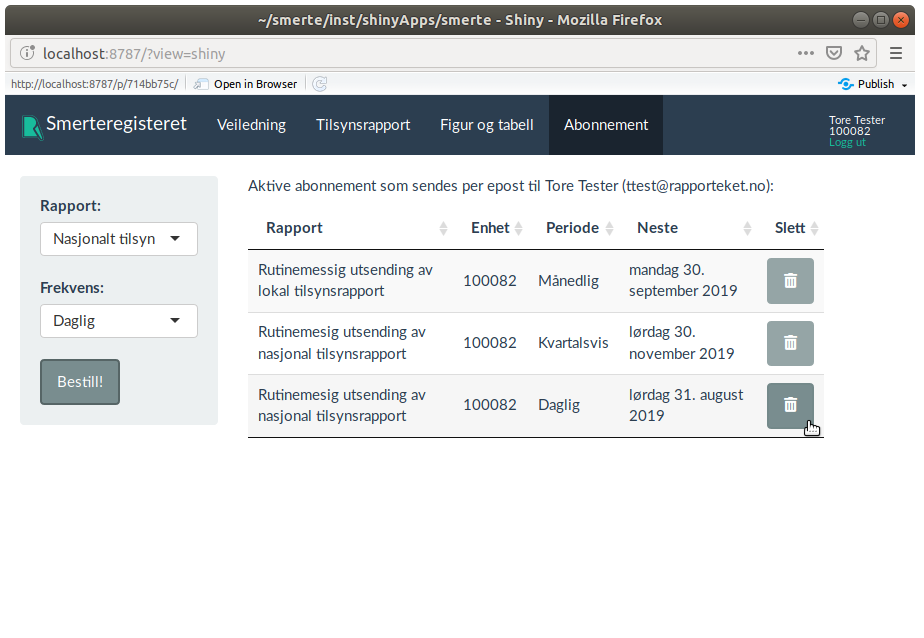Sort table by Neste column

[688, 228]
